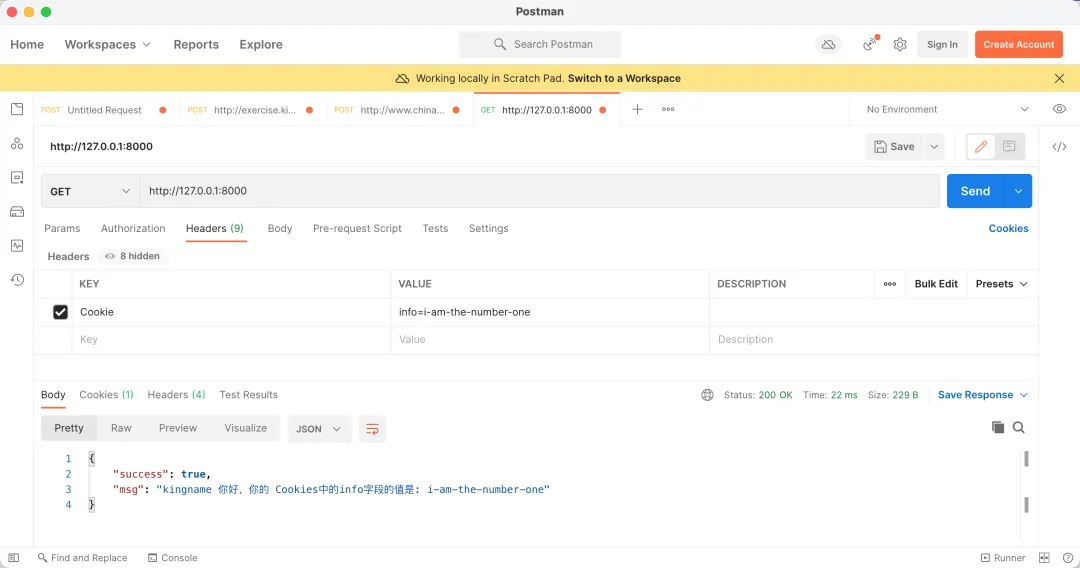Open the JSON format dropdown

(x=318, y=429)
